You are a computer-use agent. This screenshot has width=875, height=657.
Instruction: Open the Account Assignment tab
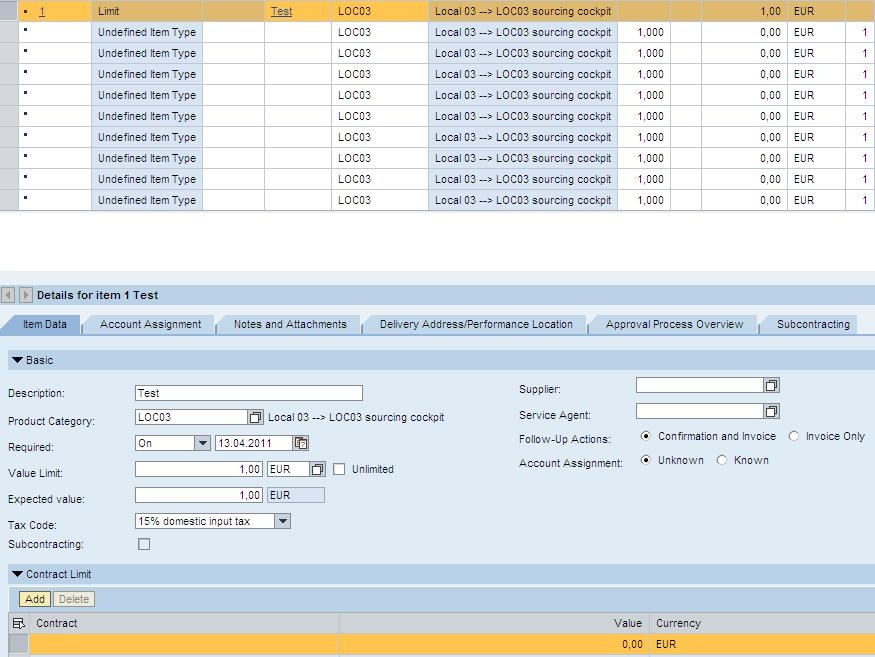pos(151,324)
